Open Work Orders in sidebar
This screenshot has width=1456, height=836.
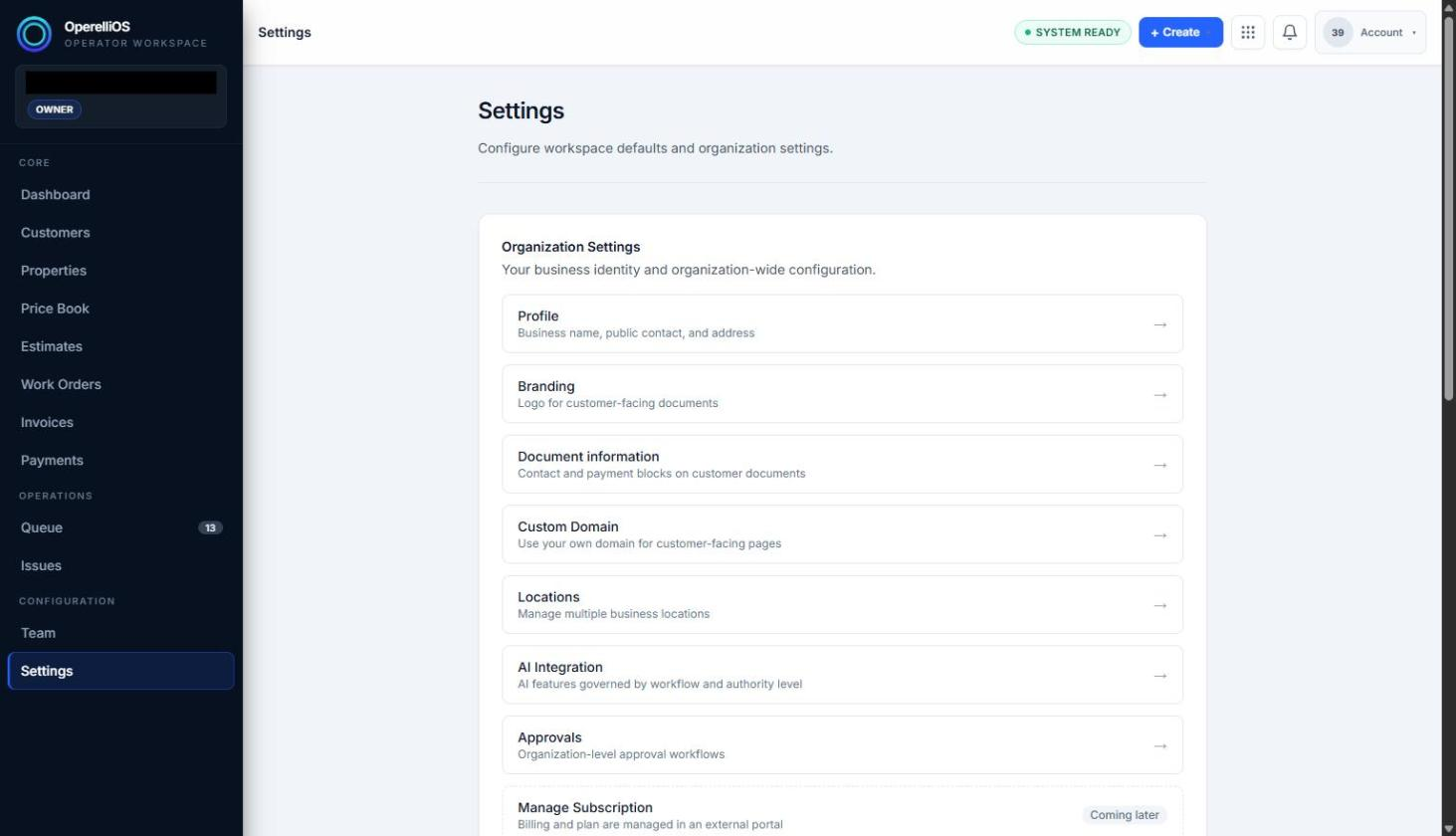click(120, 384)
